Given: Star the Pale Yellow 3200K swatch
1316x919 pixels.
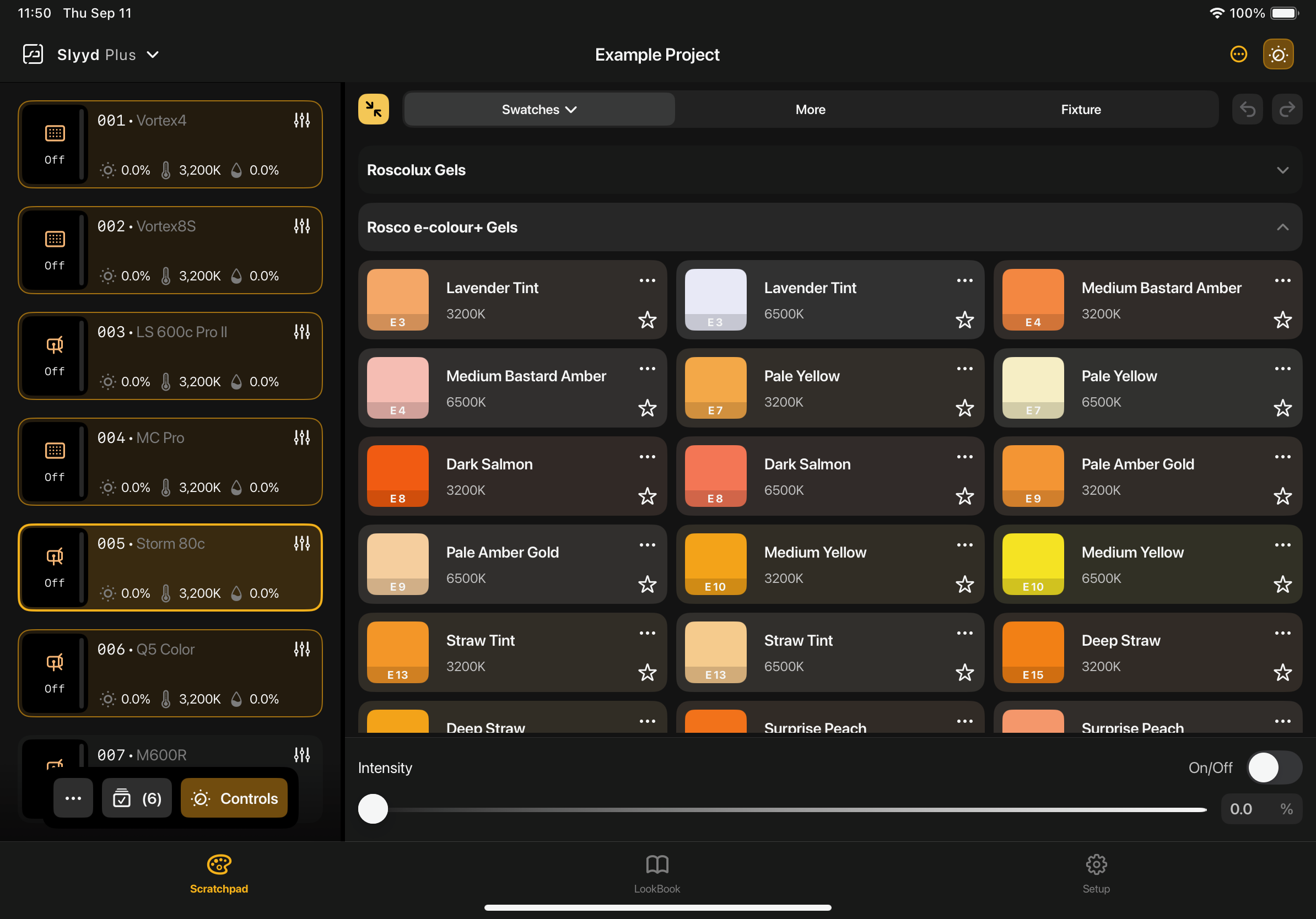Looking at the screenshot, I should coord(964,408).
